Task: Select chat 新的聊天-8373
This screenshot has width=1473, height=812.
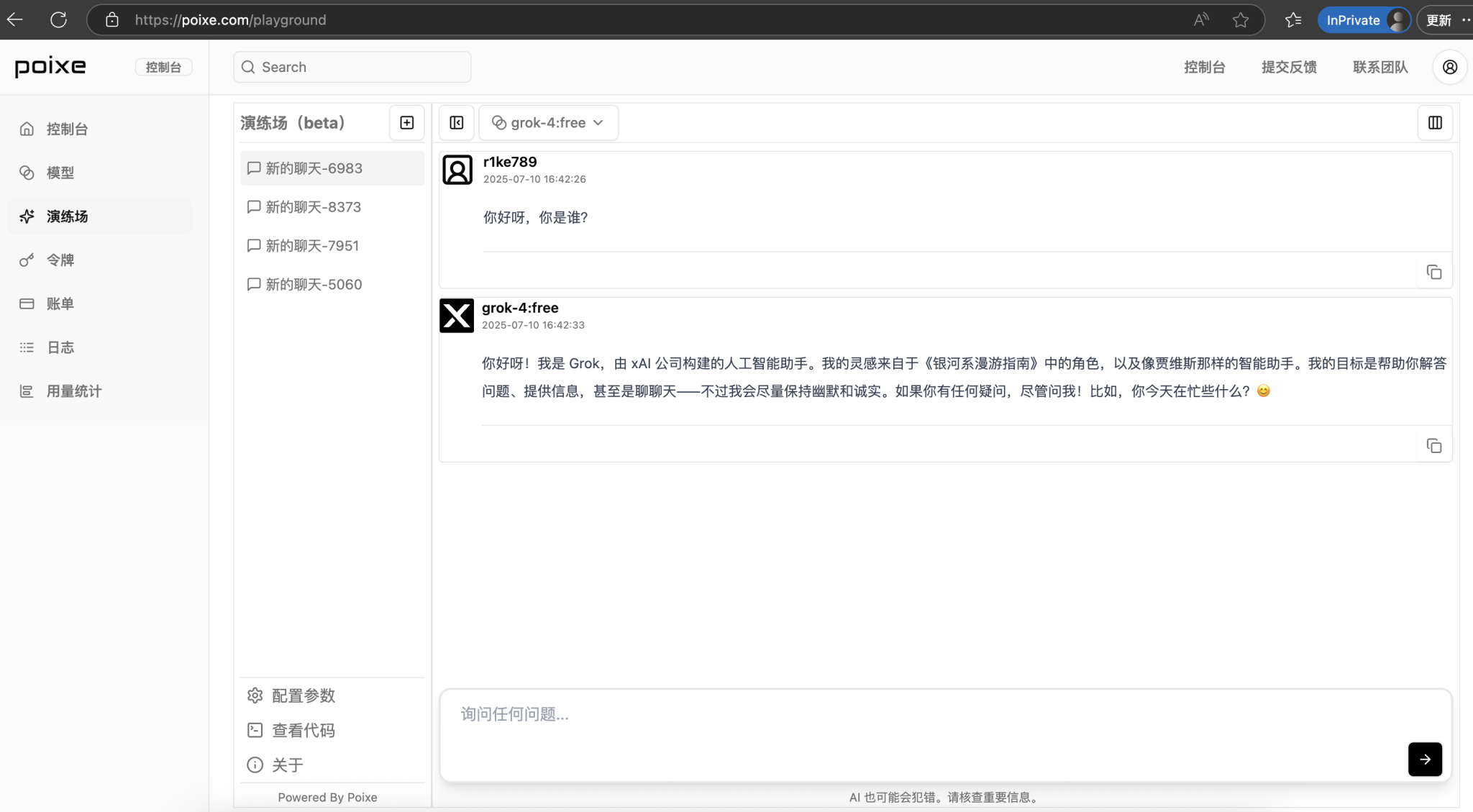Action: 332,207
